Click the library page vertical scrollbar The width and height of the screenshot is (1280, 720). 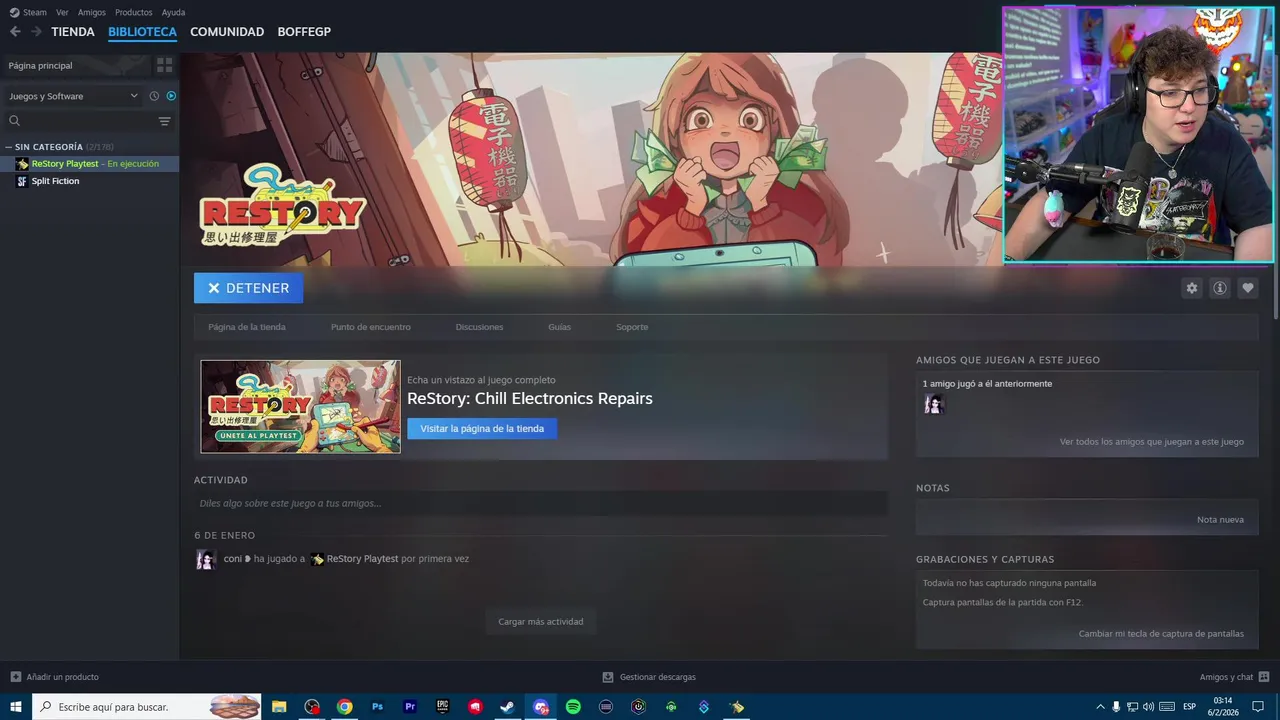(x=1275, y=185)
